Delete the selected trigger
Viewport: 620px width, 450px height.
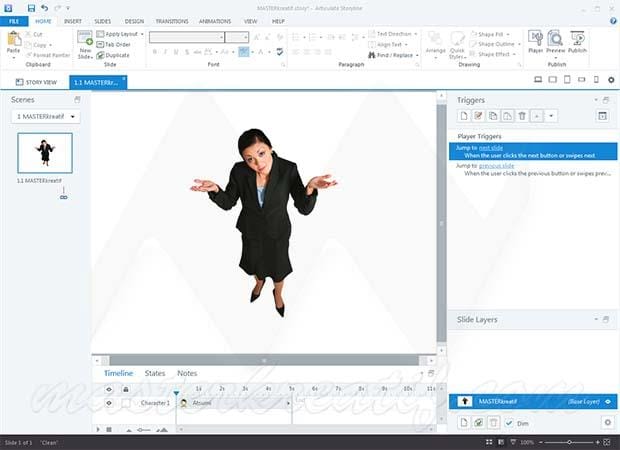(522, 116)
